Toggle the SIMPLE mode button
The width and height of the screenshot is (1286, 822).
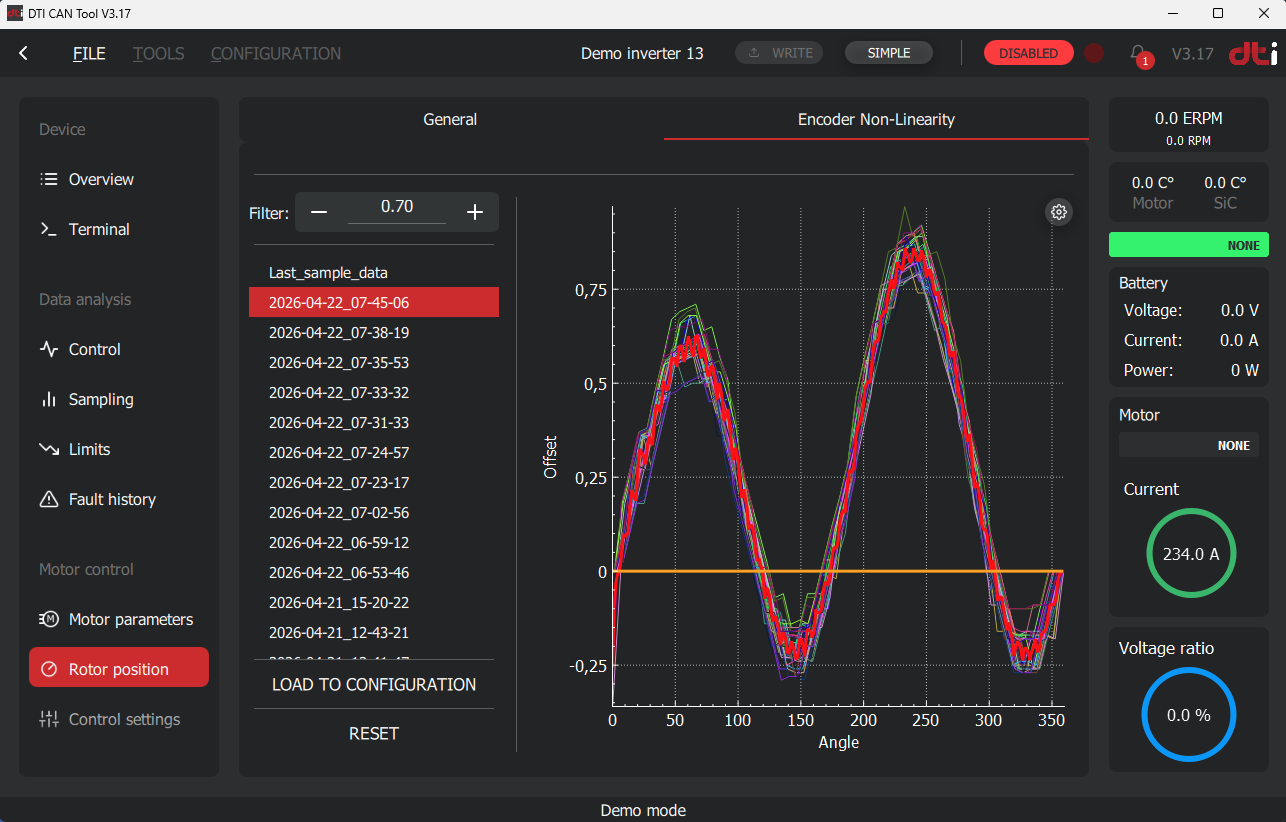(x=889, y=53)
